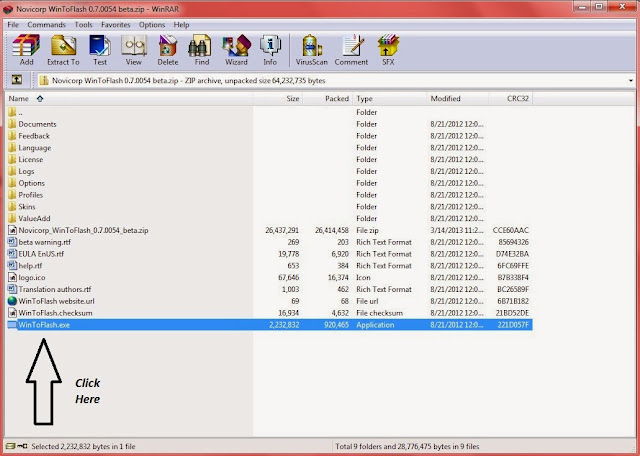Select the beta warning.rtf file
640x456 pixels.
tap(269, 242)
